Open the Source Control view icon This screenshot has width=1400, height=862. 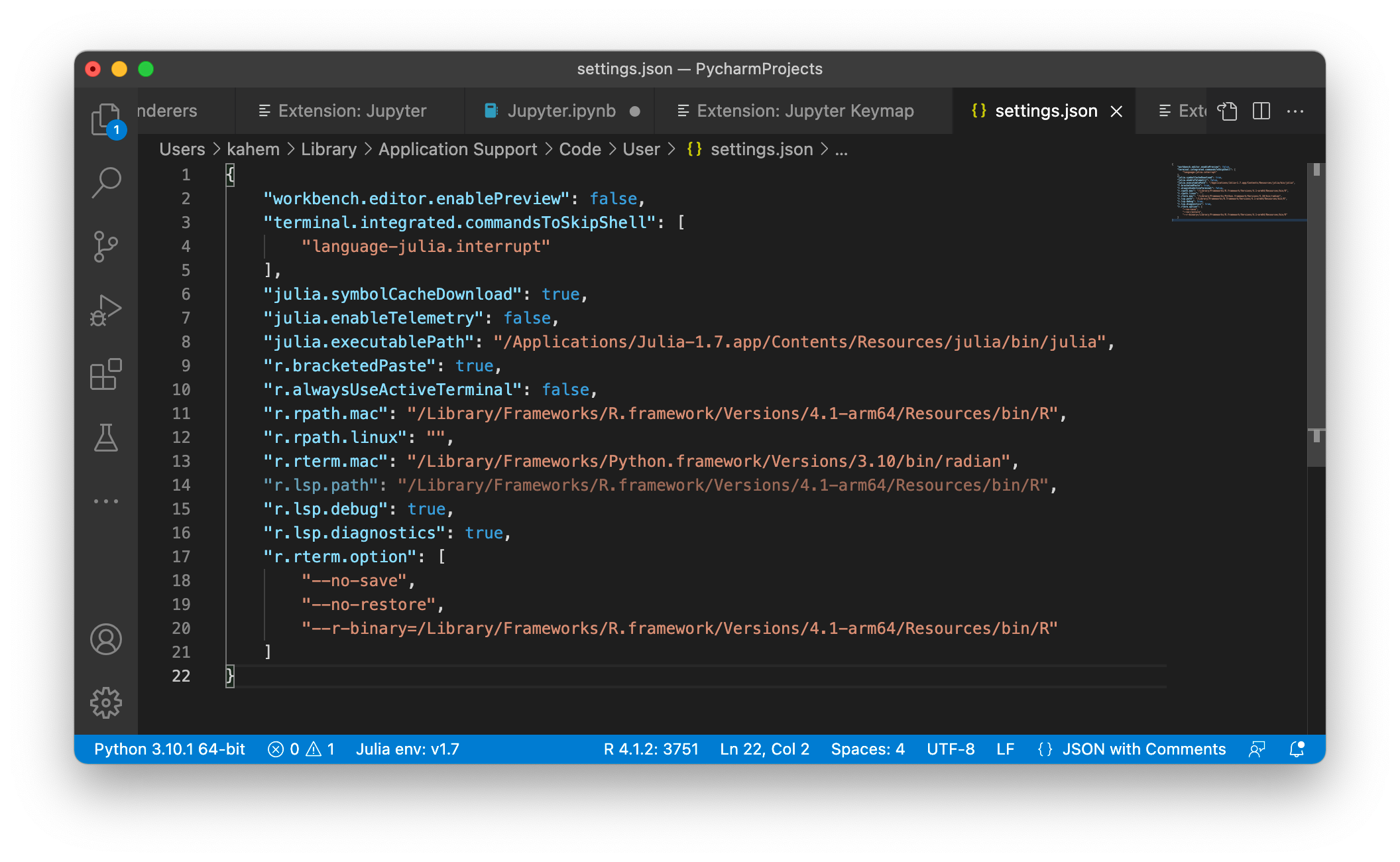click(x=105, y=246)
